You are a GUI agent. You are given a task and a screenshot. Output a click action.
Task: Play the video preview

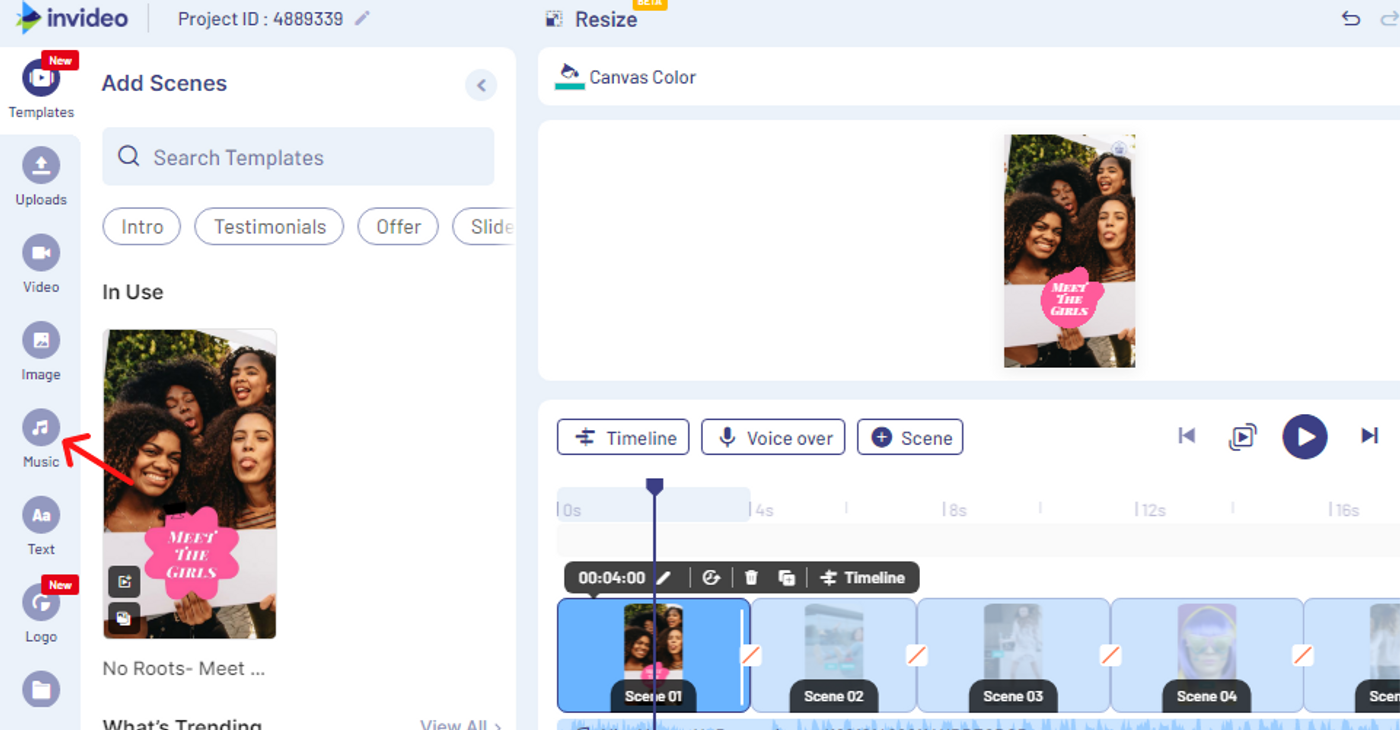coord(1304,436)
